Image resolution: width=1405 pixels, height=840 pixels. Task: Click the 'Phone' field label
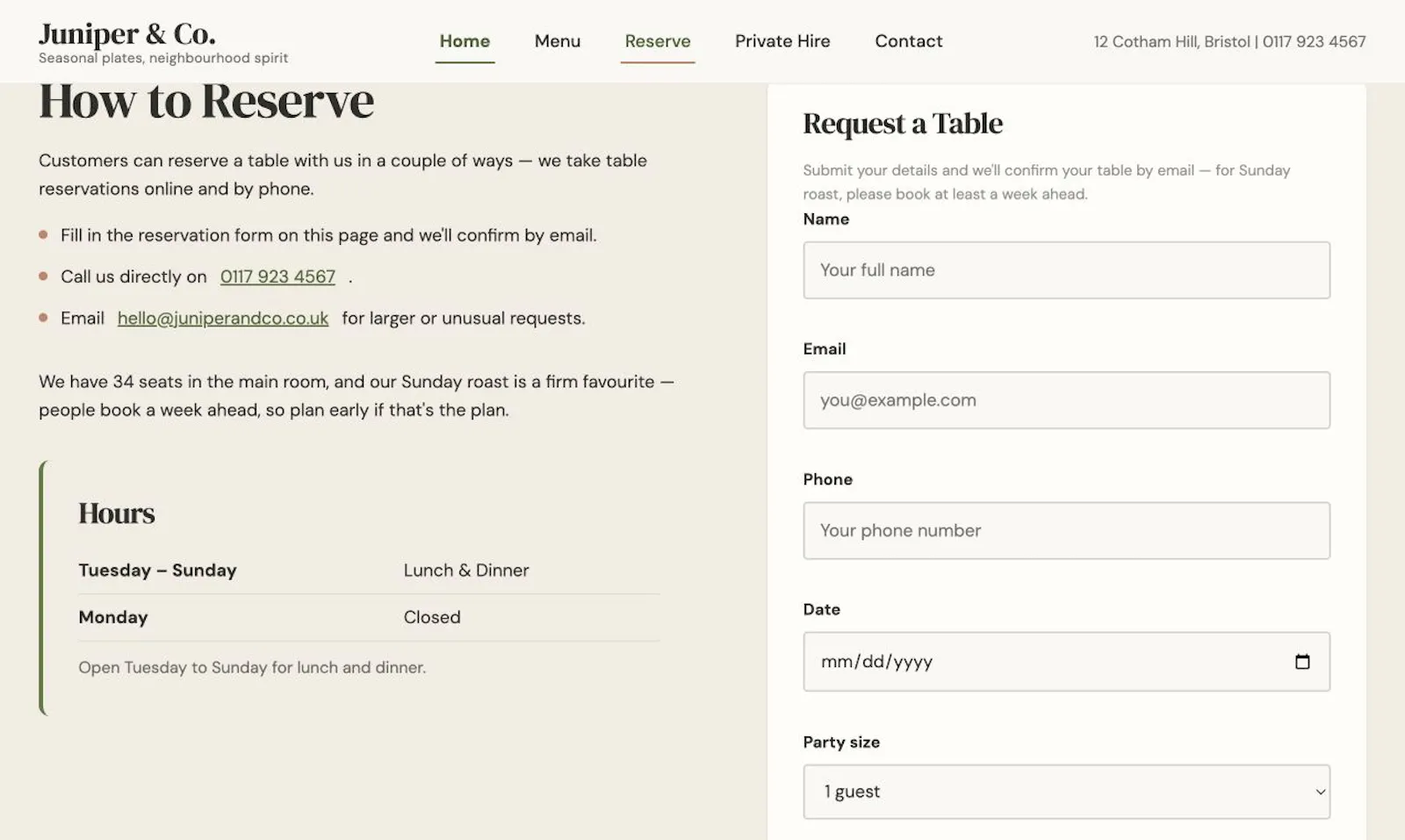pyautogui.click(x=828, y=480)
